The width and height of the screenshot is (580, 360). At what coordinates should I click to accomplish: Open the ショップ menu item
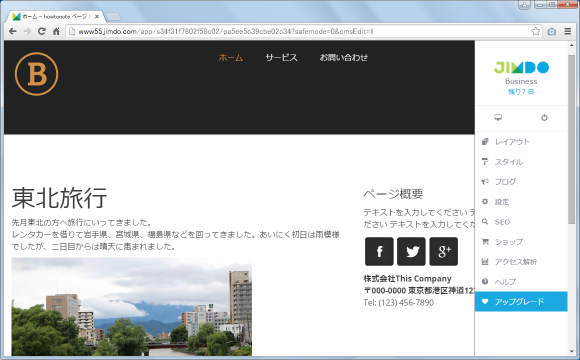coord(521,242)
